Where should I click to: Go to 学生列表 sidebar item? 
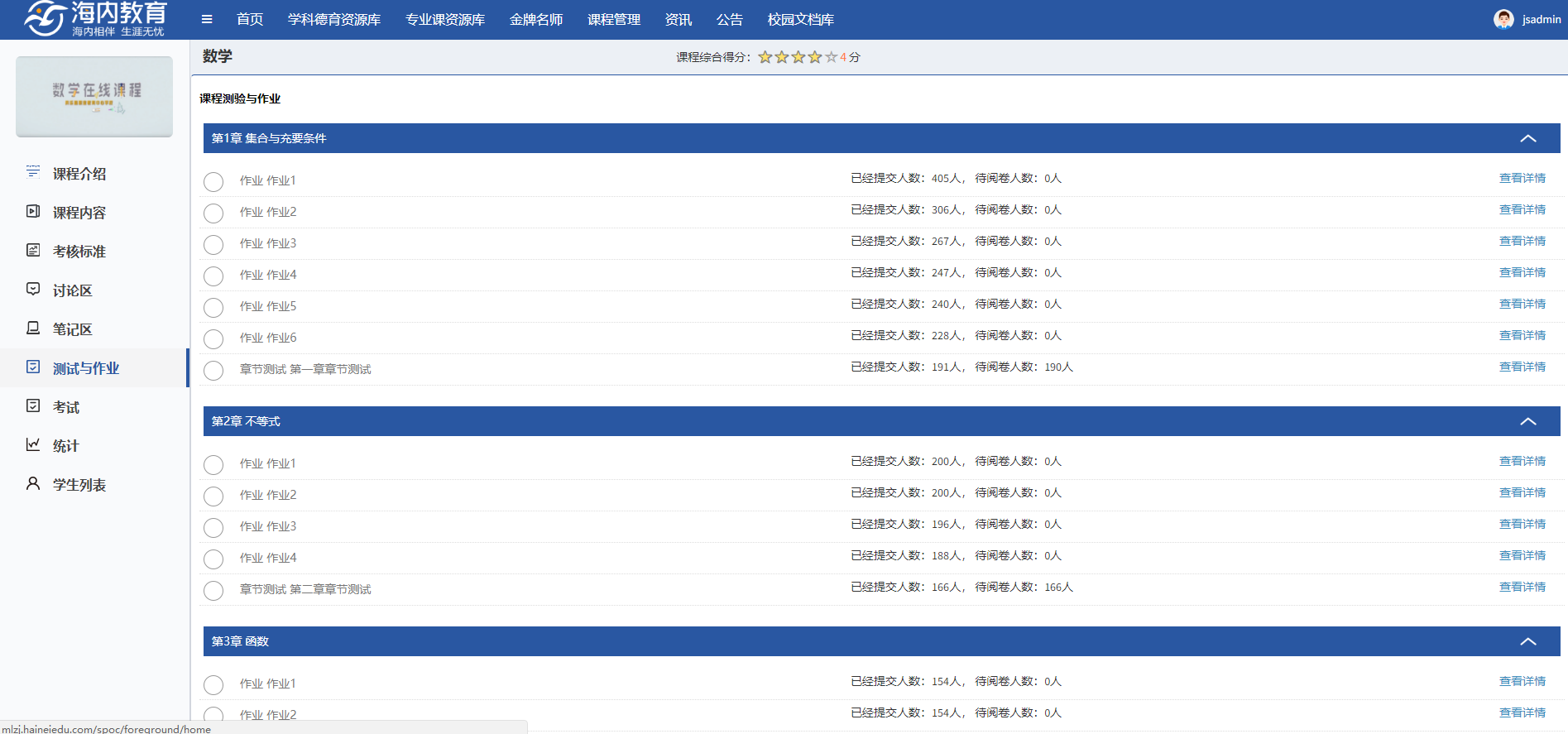(x=79, y=485)
